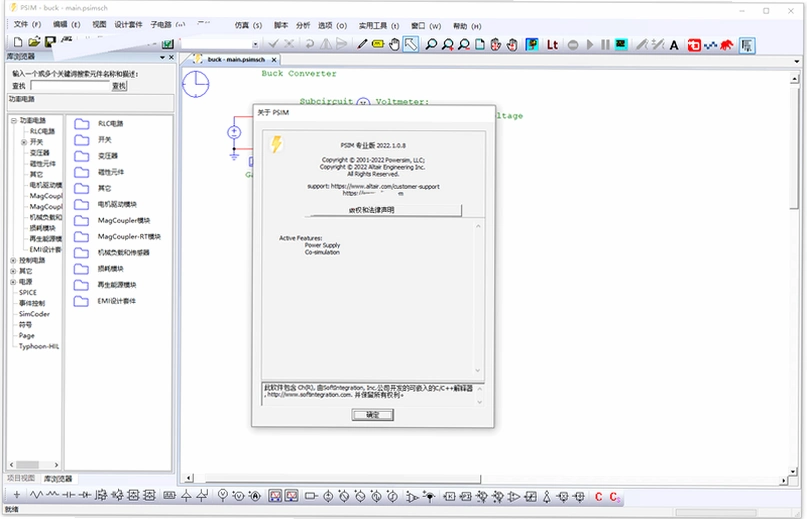Close the library browser panel
The image size is (807, 519).
[171, 57]
